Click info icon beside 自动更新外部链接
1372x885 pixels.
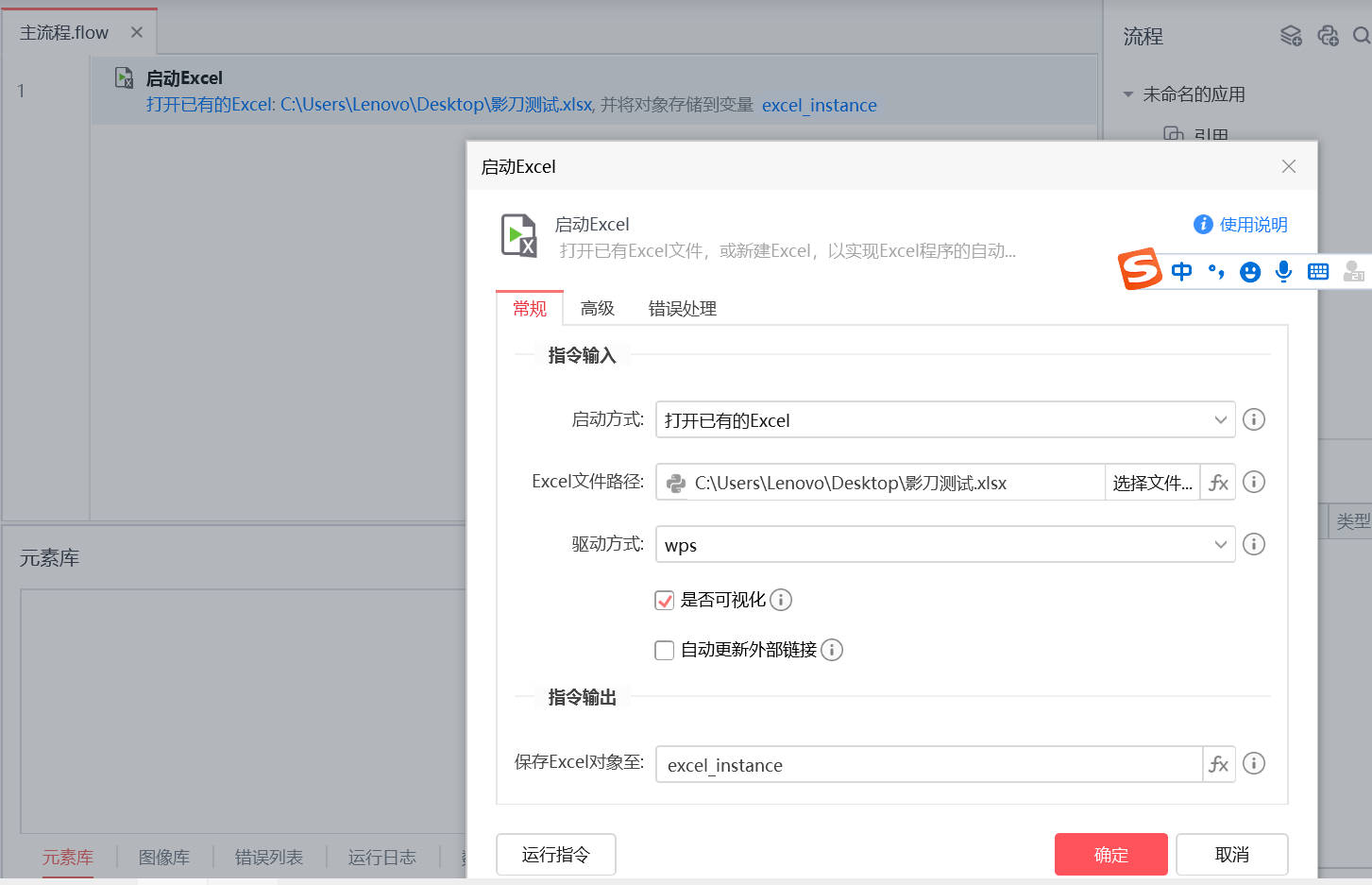coord(832,650)
